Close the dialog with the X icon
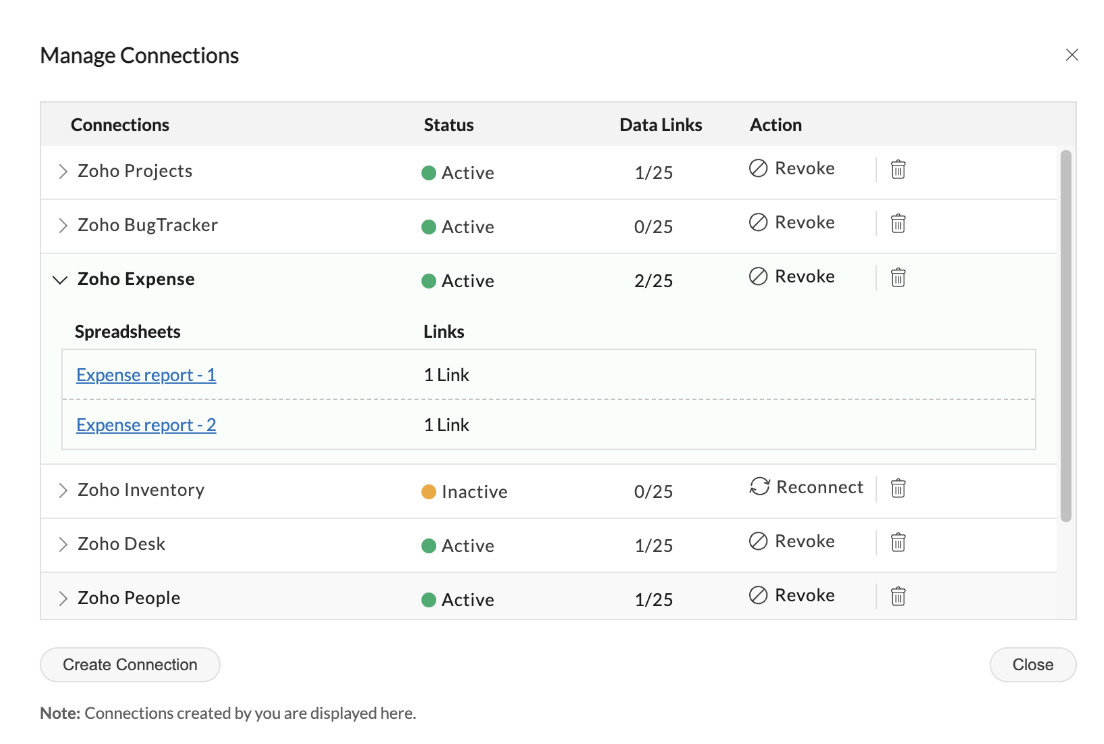This screenshot has width=1104, height=744. 1072,55
